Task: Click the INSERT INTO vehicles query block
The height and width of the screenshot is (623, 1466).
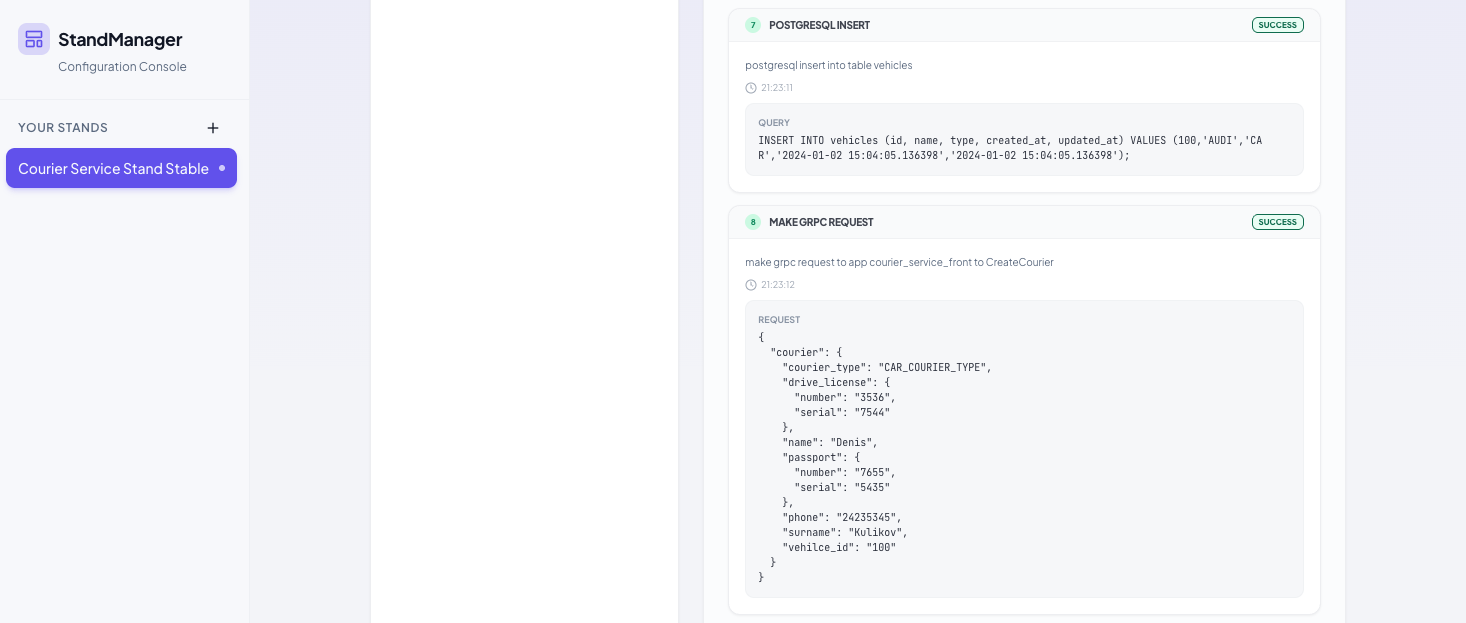Action: pyautogui.click(x=1010, y=148)
